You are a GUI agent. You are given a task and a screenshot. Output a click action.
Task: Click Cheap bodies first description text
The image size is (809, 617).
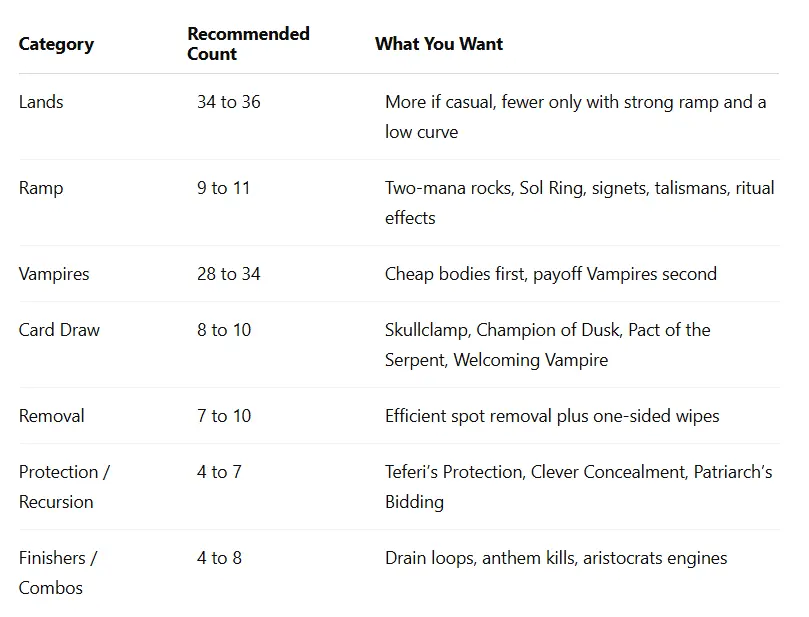pyautogui.click(x=551, y=274)
